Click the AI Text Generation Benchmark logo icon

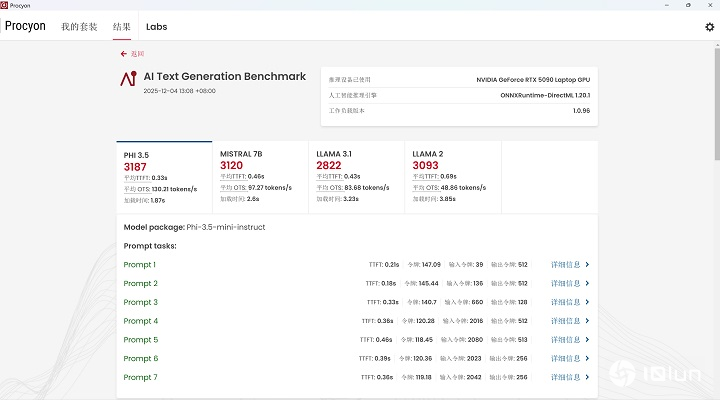127,77
